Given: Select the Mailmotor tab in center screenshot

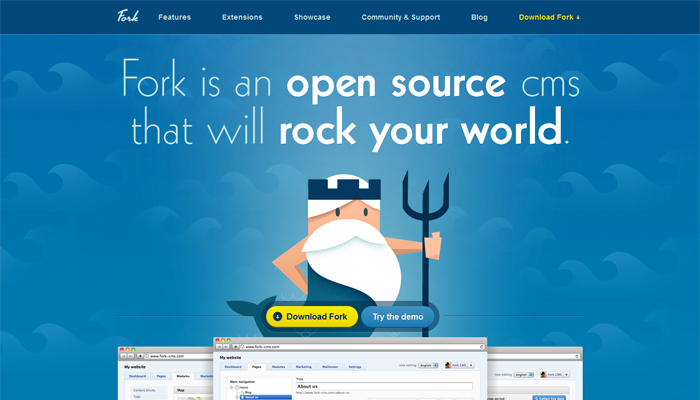Looking at the screenshot, I should 330,367.
